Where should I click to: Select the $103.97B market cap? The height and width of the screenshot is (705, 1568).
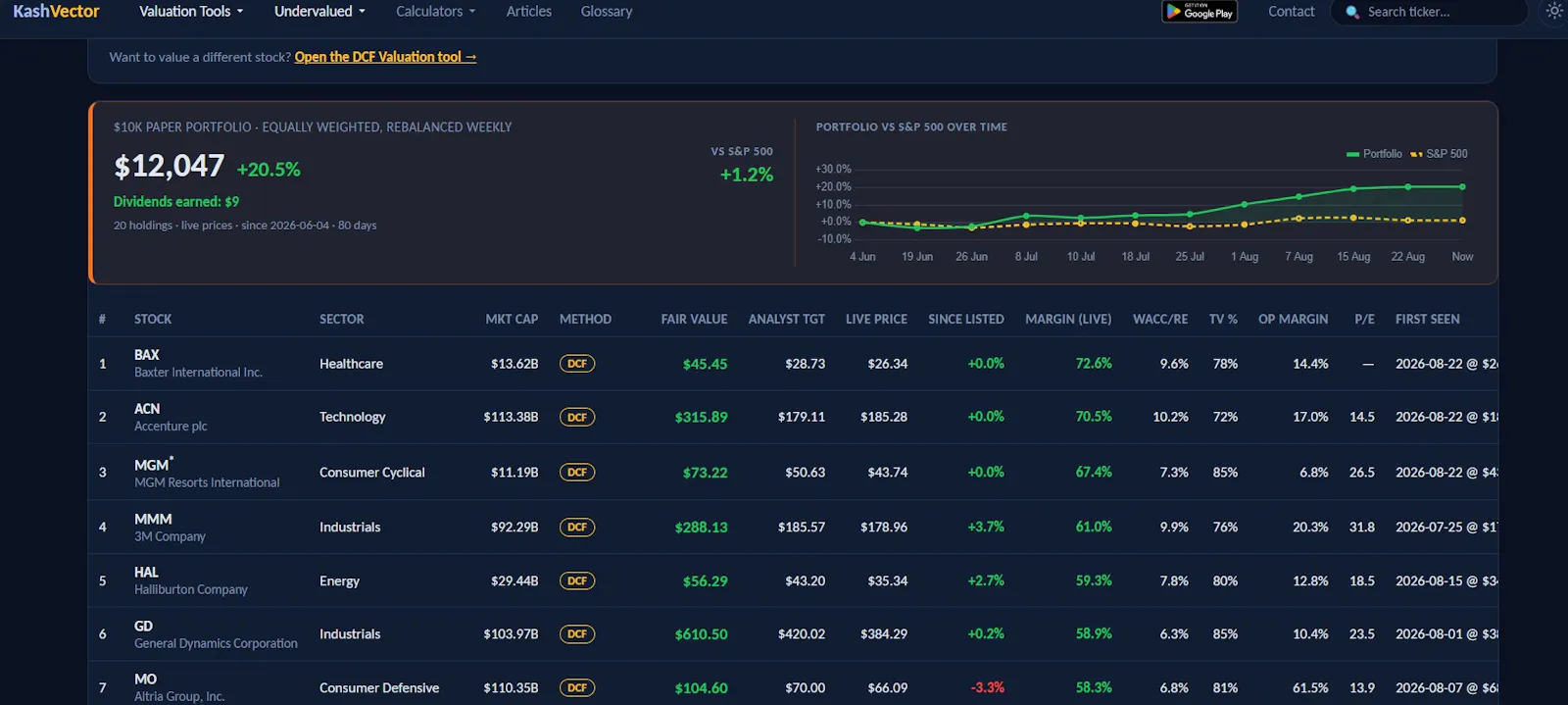pos(511,634)
